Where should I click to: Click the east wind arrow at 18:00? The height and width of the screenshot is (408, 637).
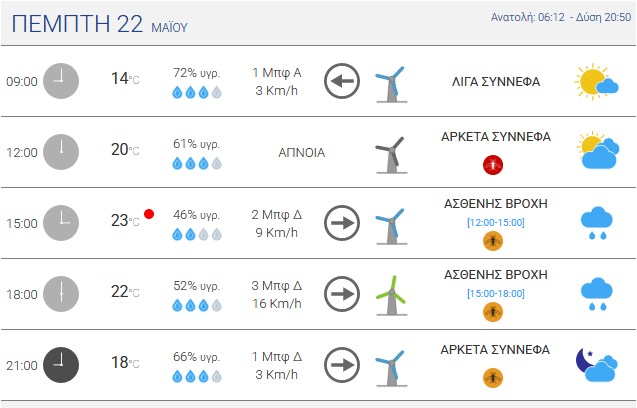(342, 294)
